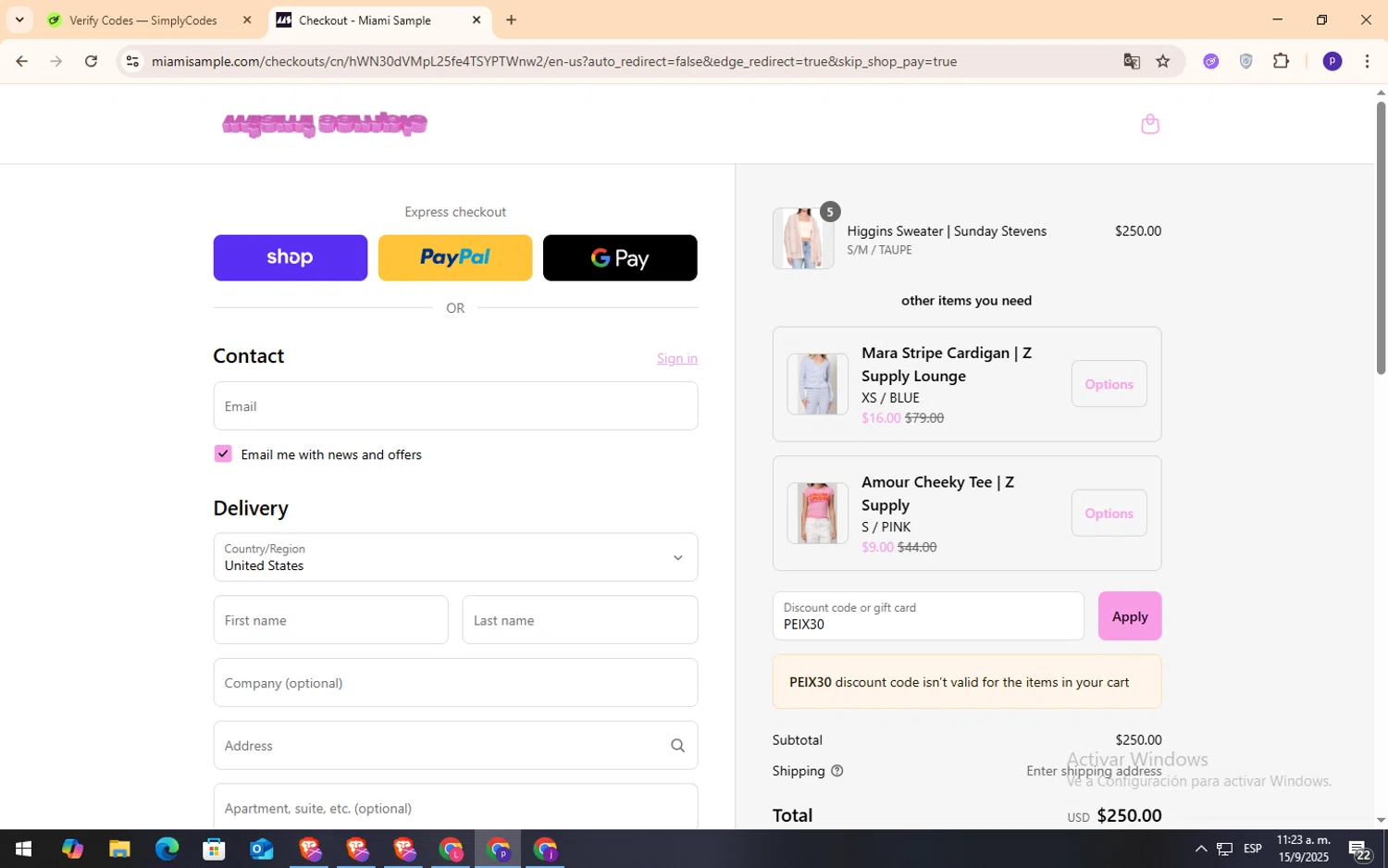Click the page vertical scrollbar

point(1381,238)
